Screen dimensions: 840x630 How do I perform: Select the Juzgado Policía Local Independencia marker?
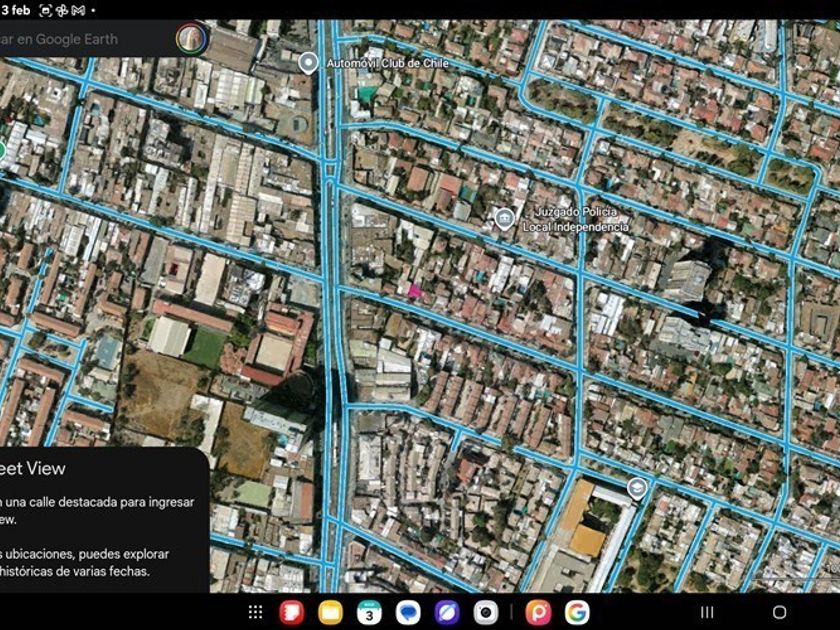505,218
